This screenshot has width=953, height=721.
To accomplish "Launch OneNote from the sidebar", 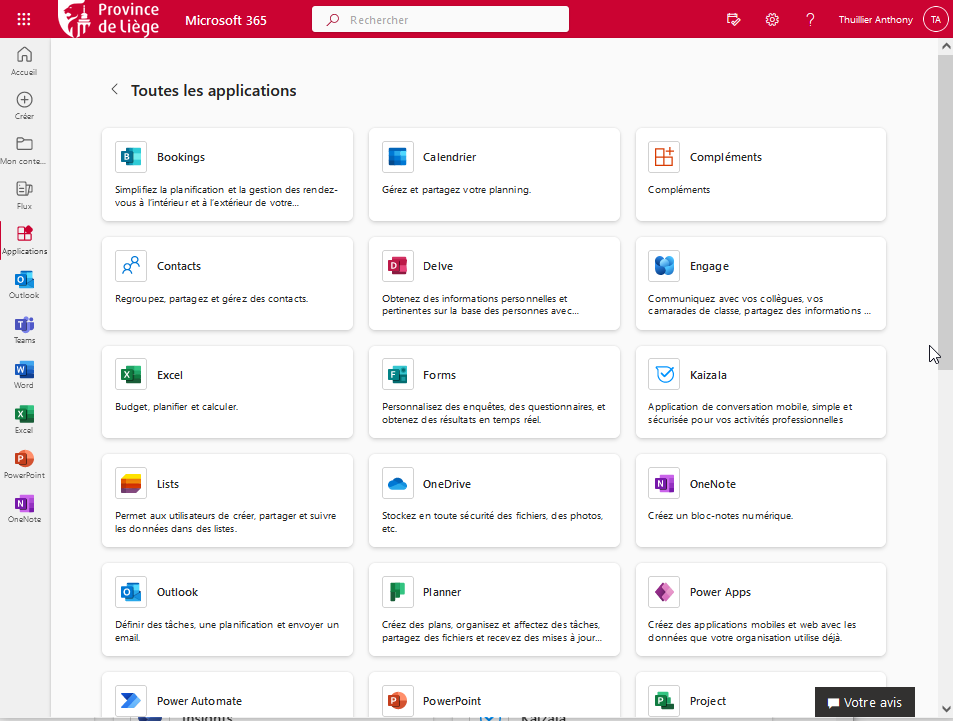I will tap(24, 509).
